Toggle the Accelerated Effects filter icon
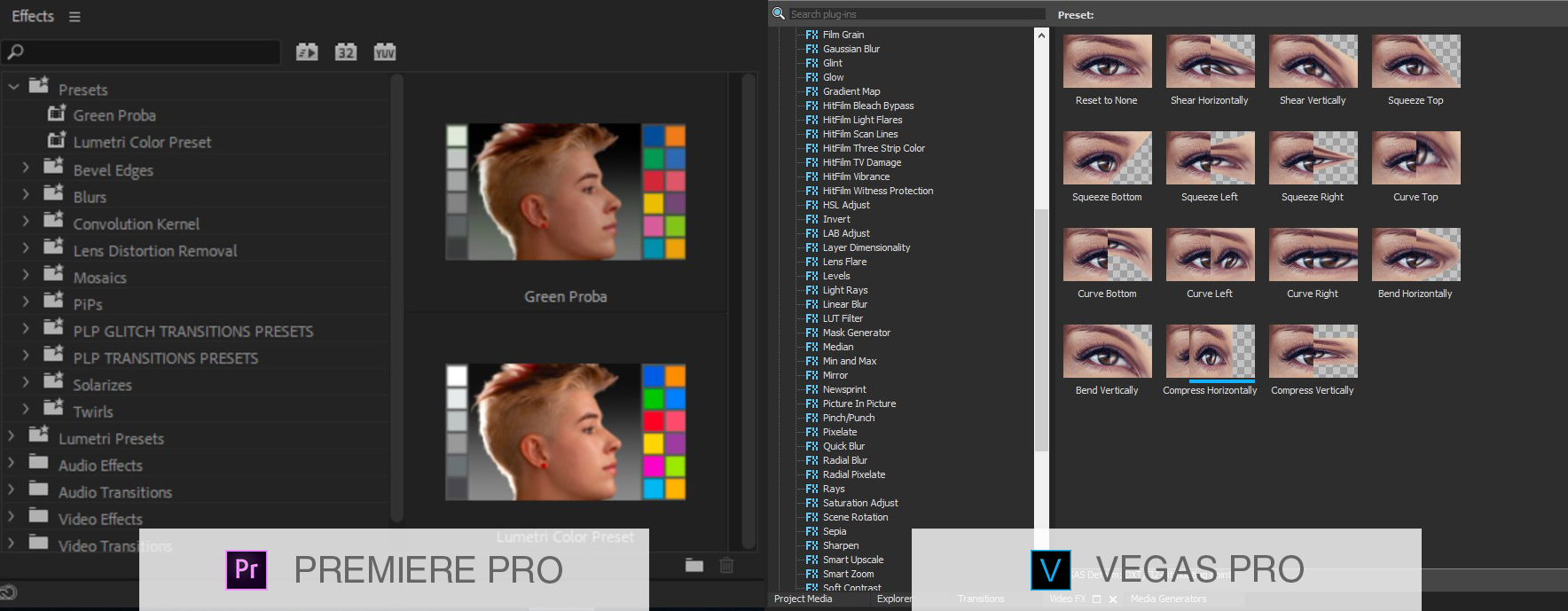 [307, 52]
